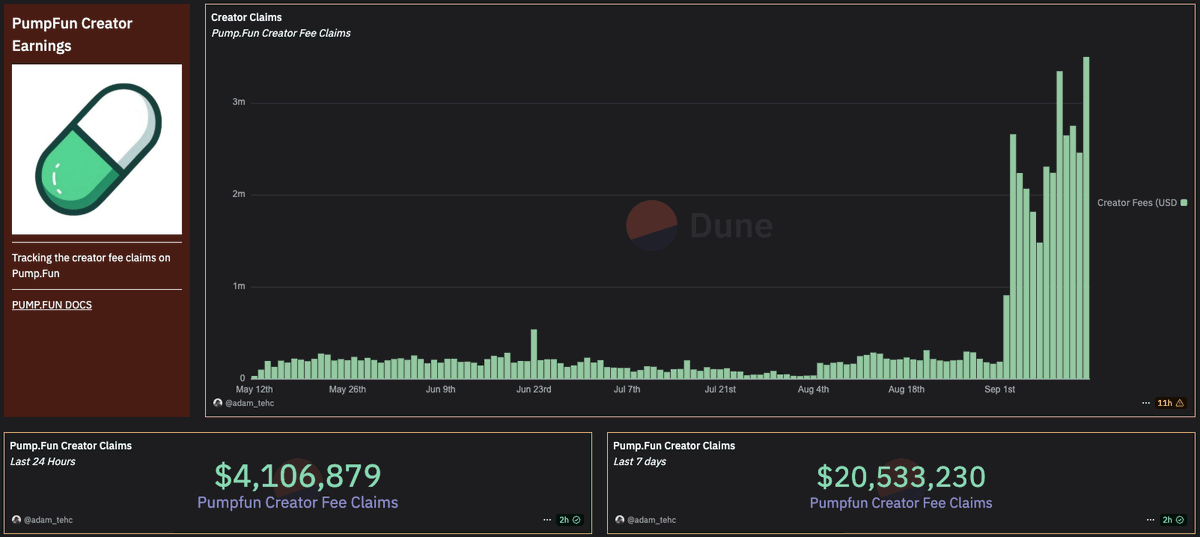Click the 'Tracking the creator fee claims' description text
Viewport: 1200px width, 537px height.
[x=91, y=265]
